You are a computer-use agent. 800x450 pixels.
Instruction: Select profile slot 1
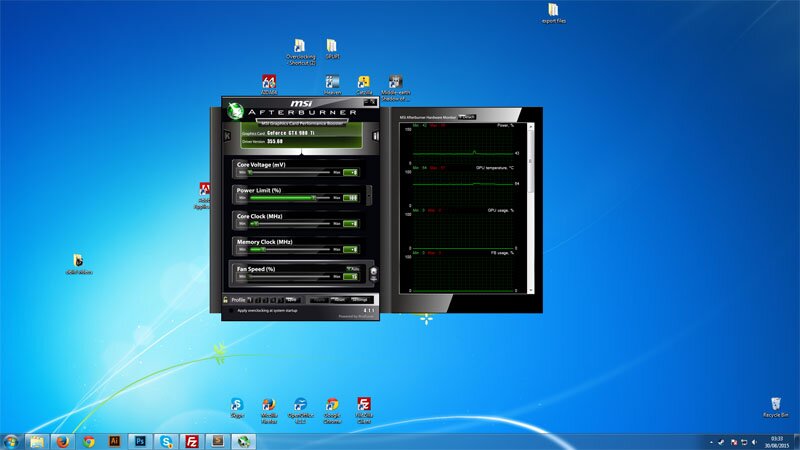[x=249, y=300]
